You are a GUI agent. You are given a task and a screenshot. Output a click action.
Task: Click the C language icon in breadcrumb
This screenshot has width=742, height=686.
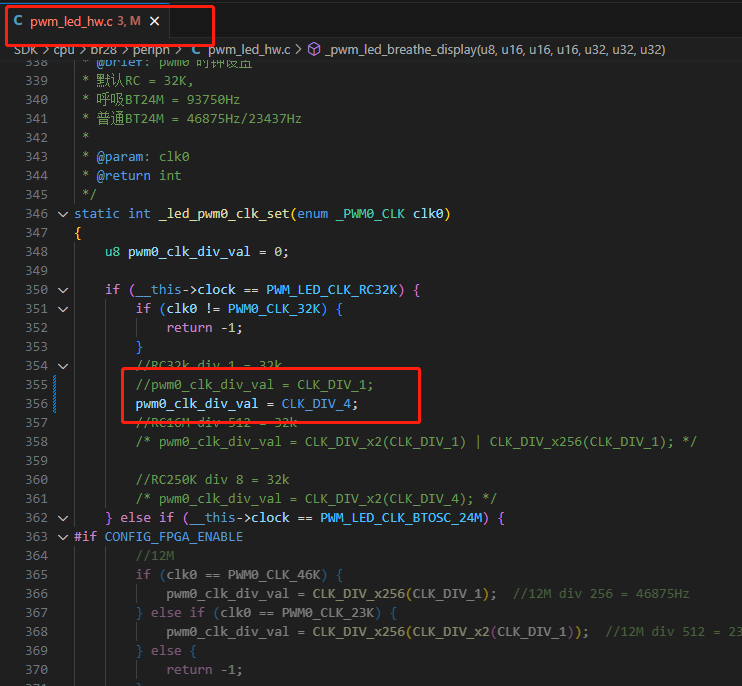(196, 50)
